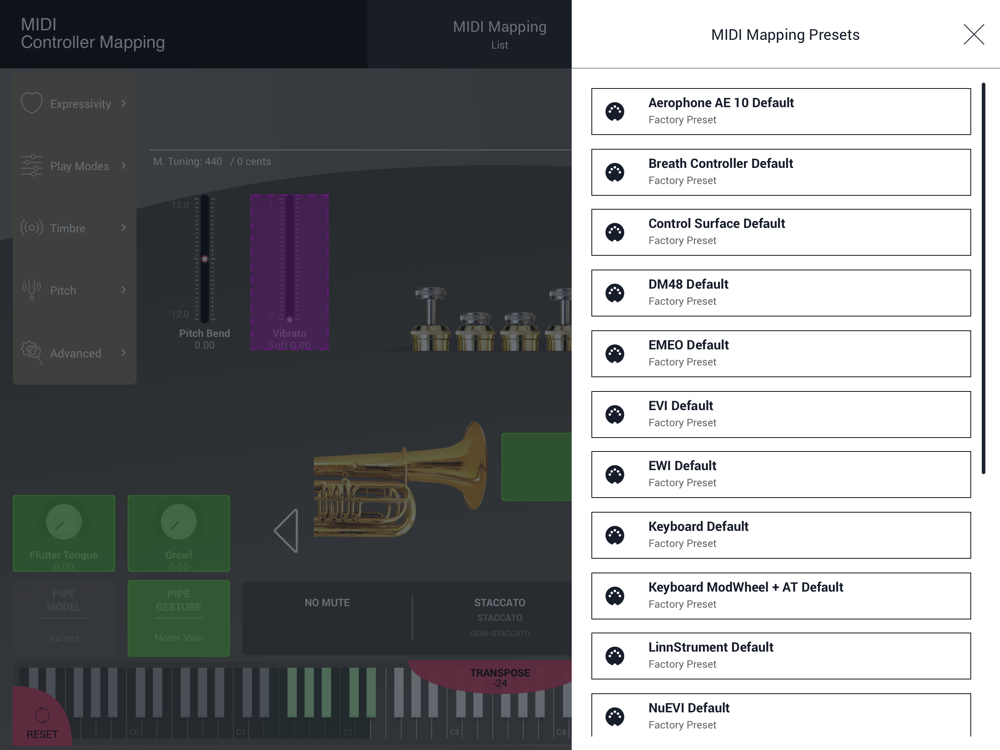Image resolution: width=1000 pixels, height=750 pixels.
Task: Click the Timbre icon in sidebar
Action: [32, 228]
